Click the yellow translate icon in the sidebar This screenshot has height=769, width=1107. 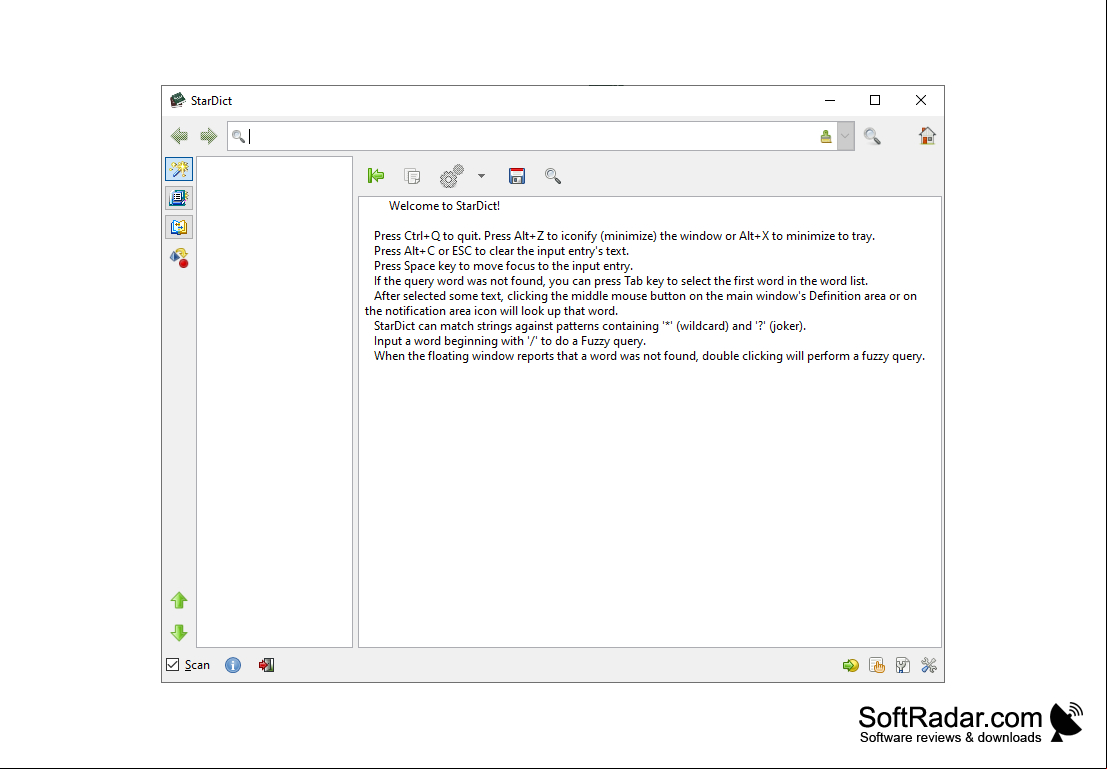(179, 227)
